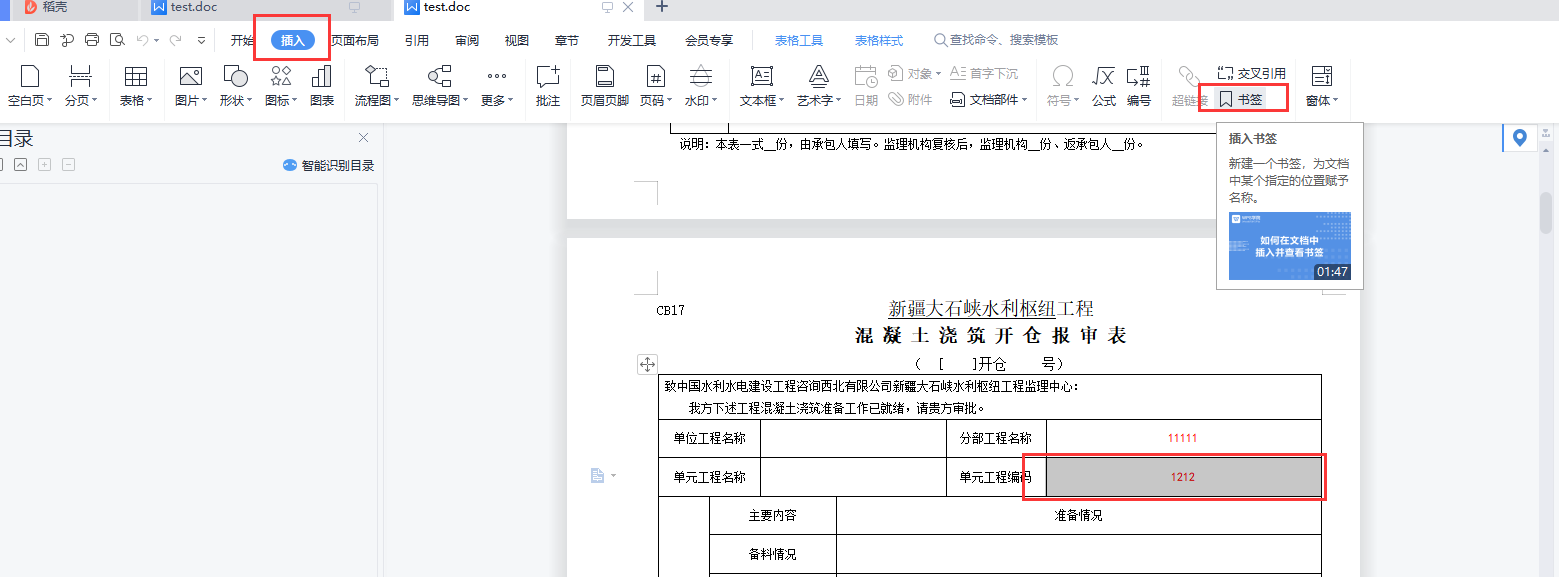Expand the 文档部件 dropdown arrow
Viewport: 1559px width, 577px height.
tap(1025, 100)
